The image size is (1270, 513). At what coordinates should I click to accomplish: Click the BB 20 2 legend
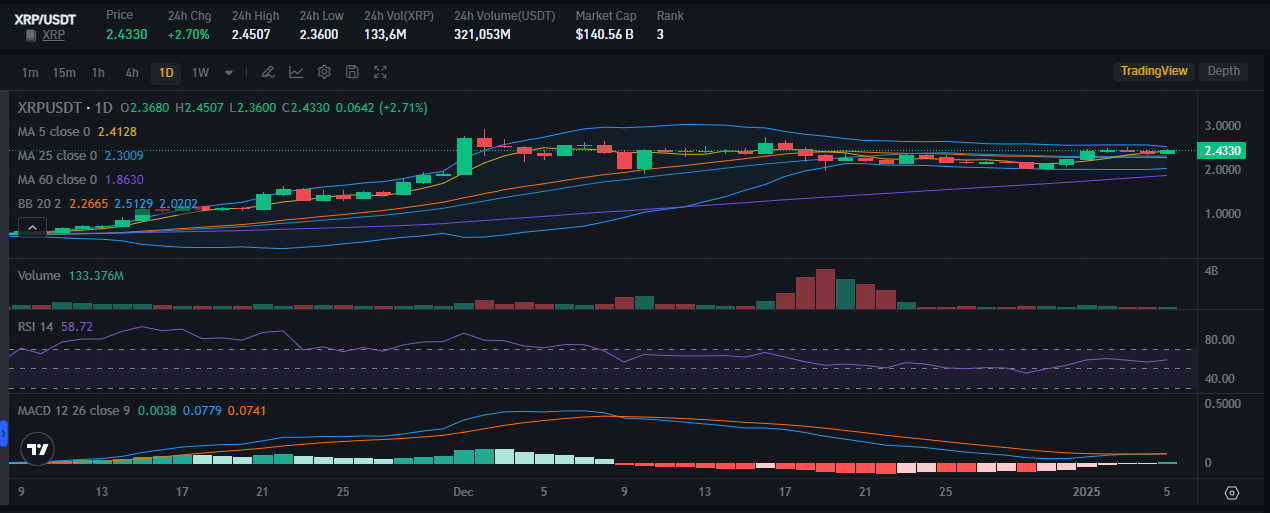coord(42,204)
